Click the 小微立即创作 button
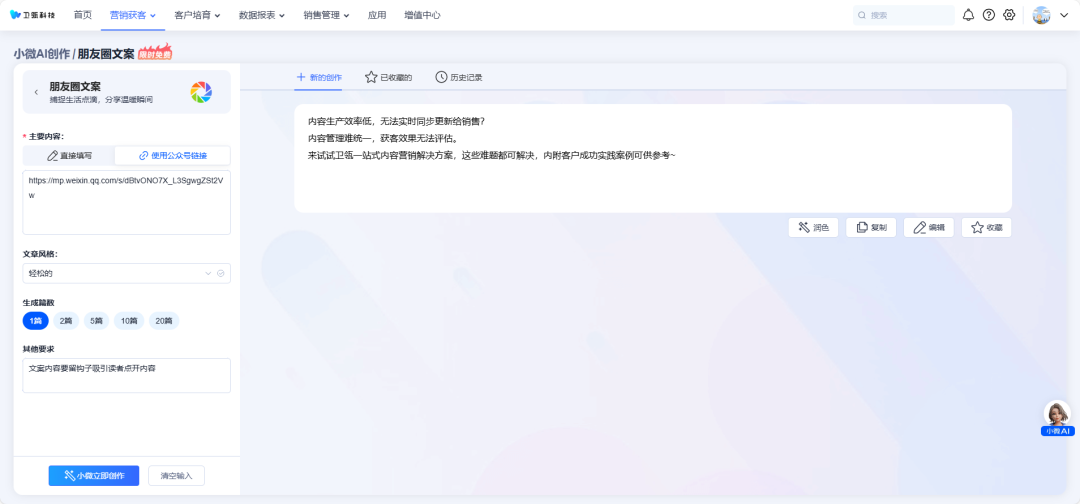The height and width of the screenshot is (504, 1080). 94,475
